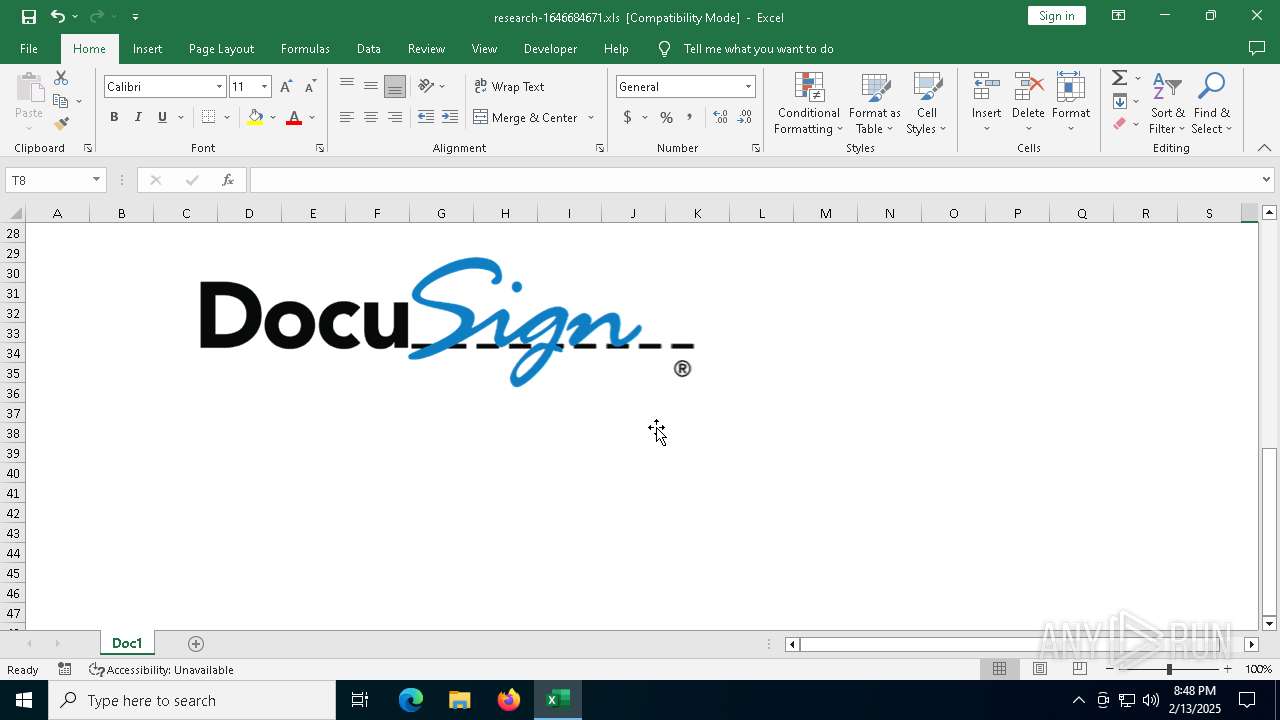Expand the Name Box dropdown
The image size is (1280, 720).
(96, 180)
